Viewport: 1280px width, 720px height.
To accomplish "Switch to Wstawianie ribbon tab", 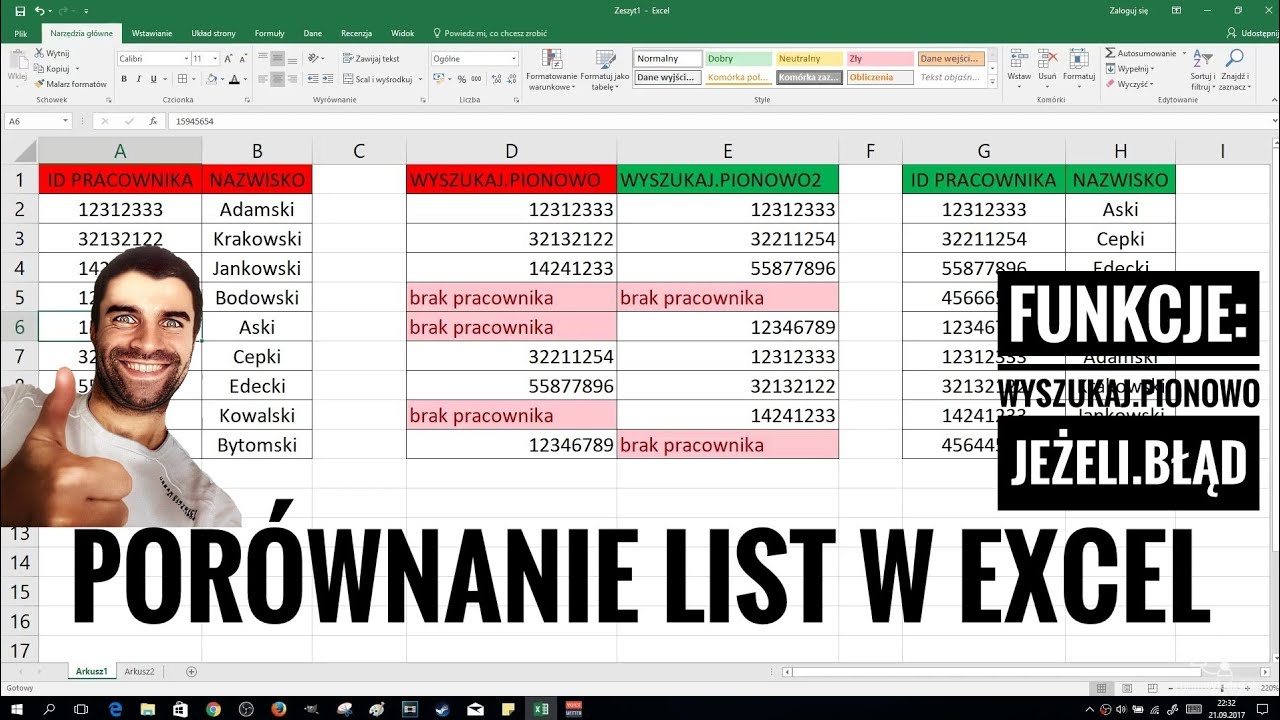I will point(152,33).
